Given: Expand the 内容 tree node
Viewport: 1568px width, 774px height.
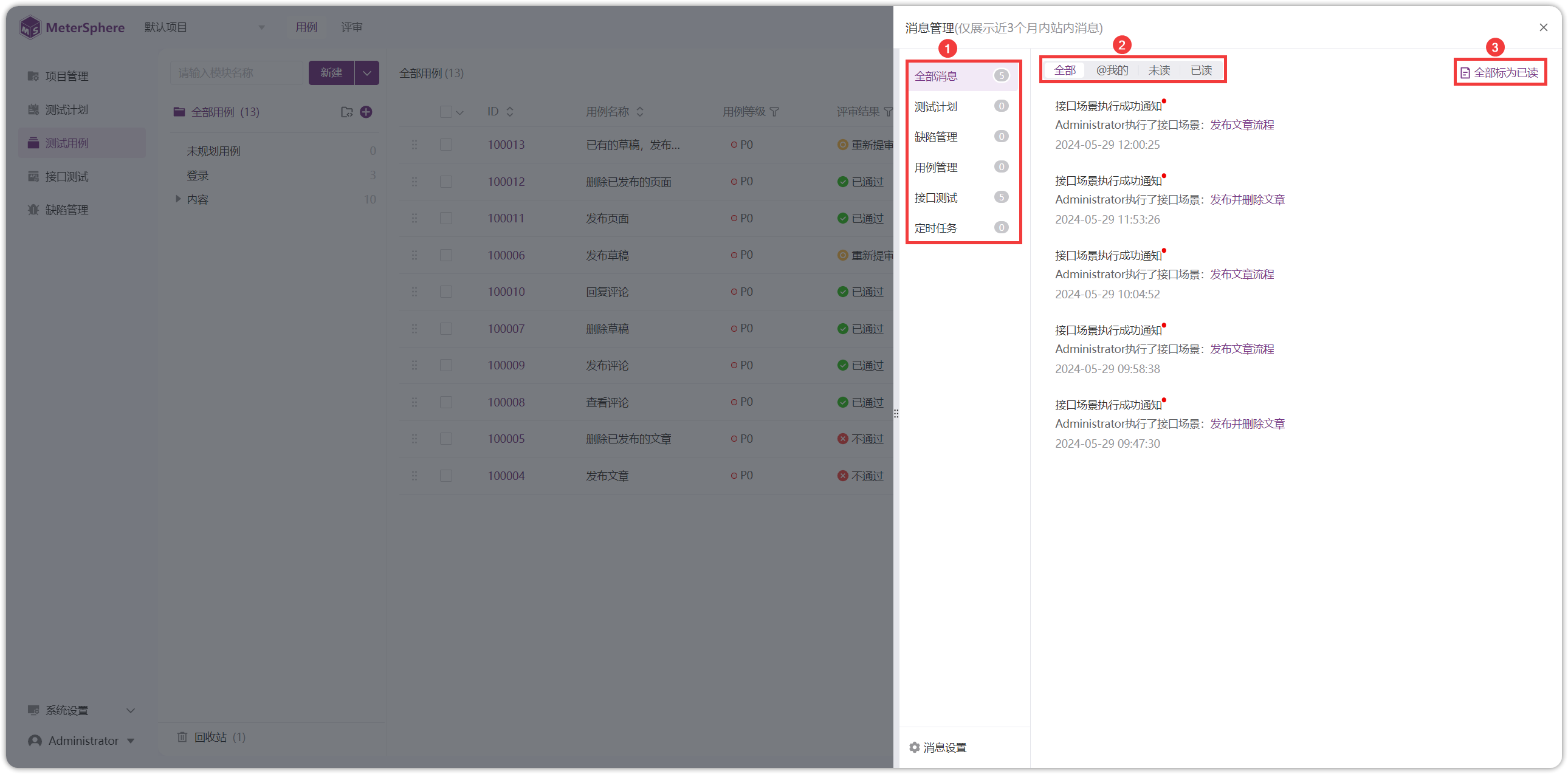Looking at the screenshot, I should pos(177,199).
